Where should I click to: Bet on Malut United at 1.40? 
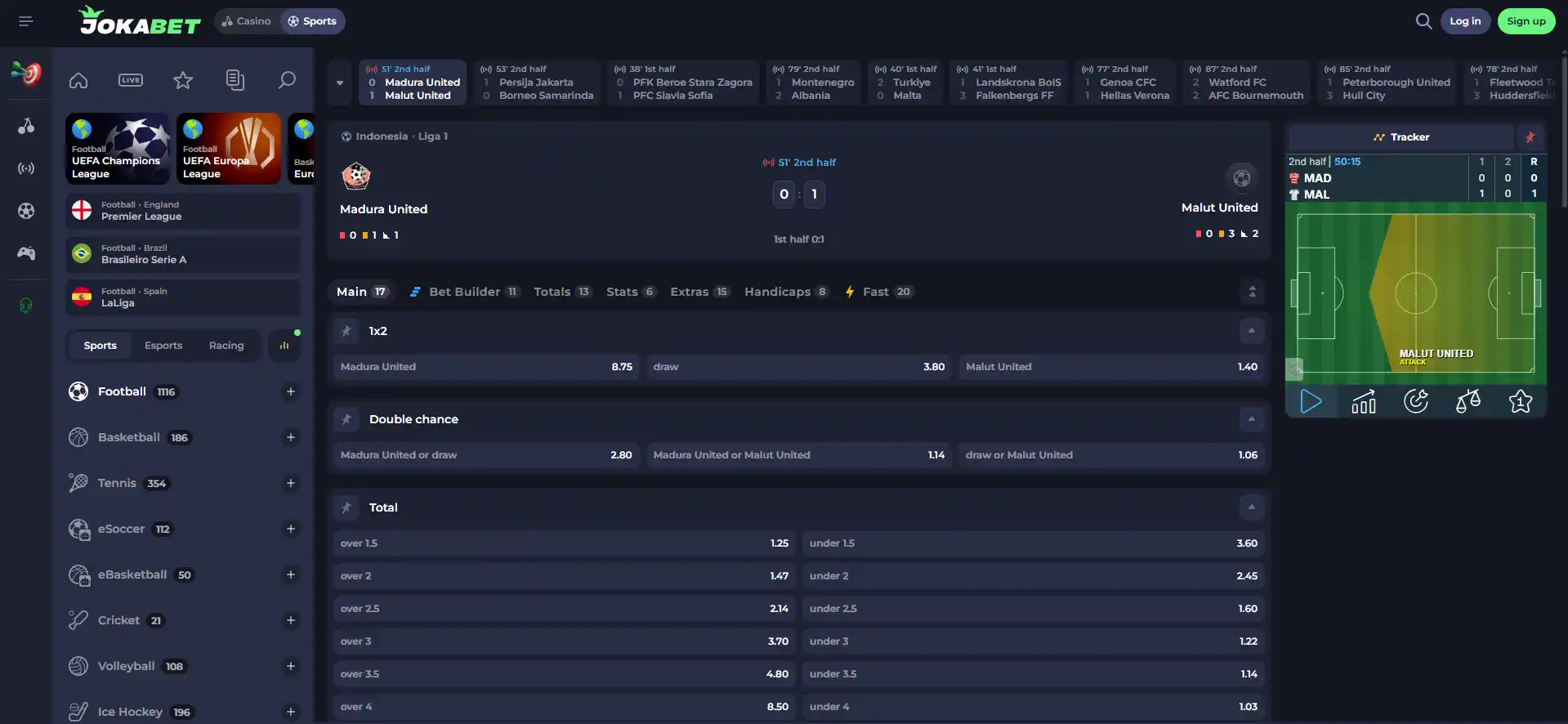pos(1111,367)
